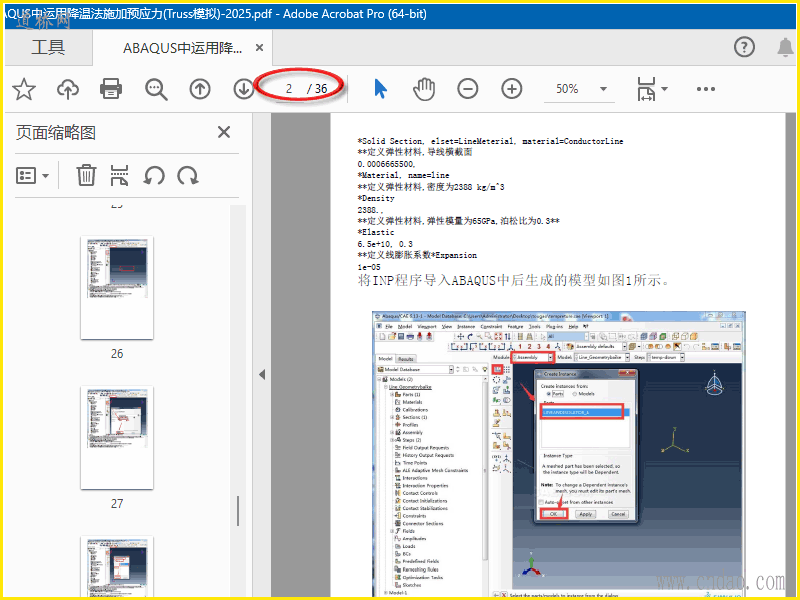The height and width of the screenshot is (600, 800).
Task: Rotate pages clockwise
Action: pos(188,176)
